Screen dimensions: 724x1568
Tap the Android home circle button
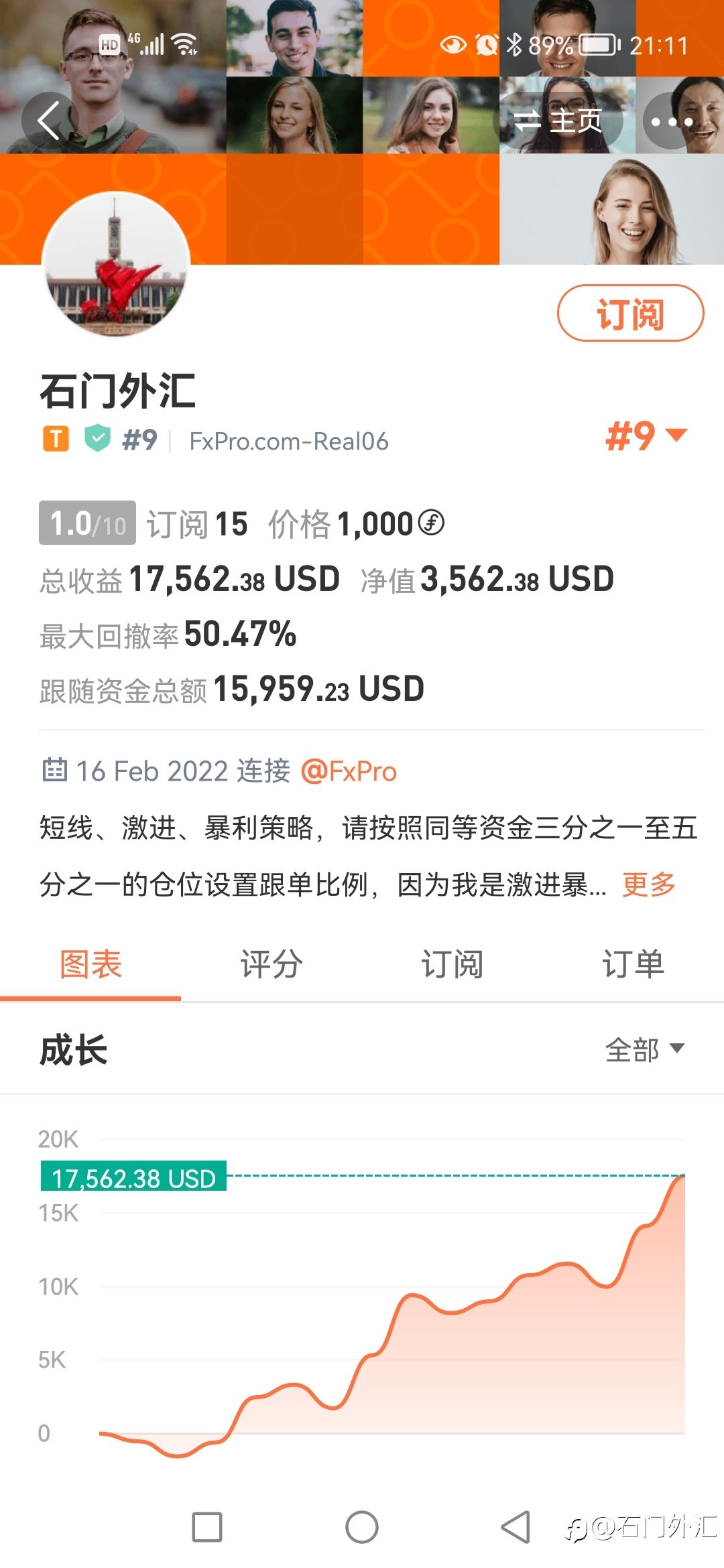click(x=362, y=1527)
